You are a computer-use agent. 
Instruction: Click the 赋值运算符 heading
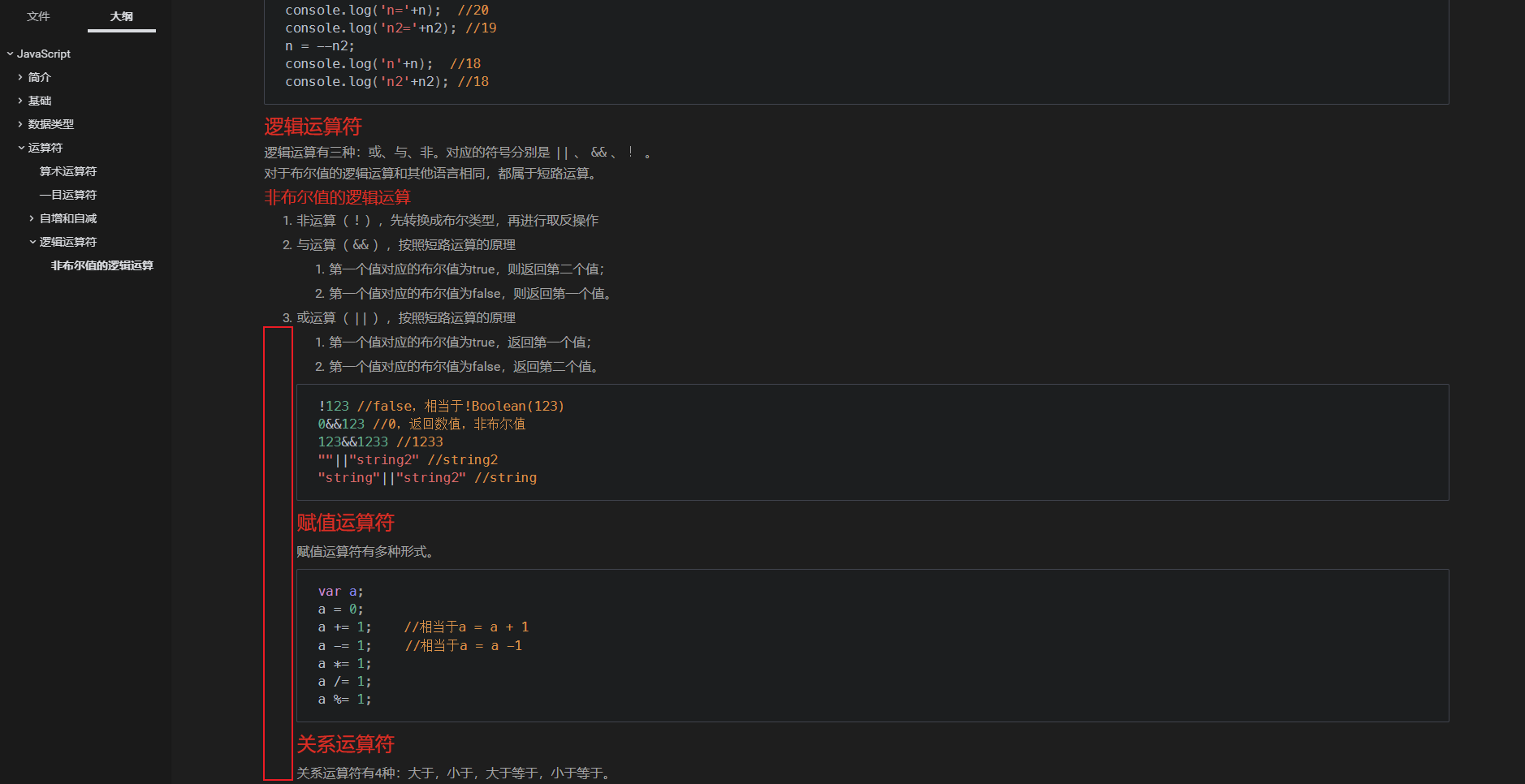tap(345, 523)
